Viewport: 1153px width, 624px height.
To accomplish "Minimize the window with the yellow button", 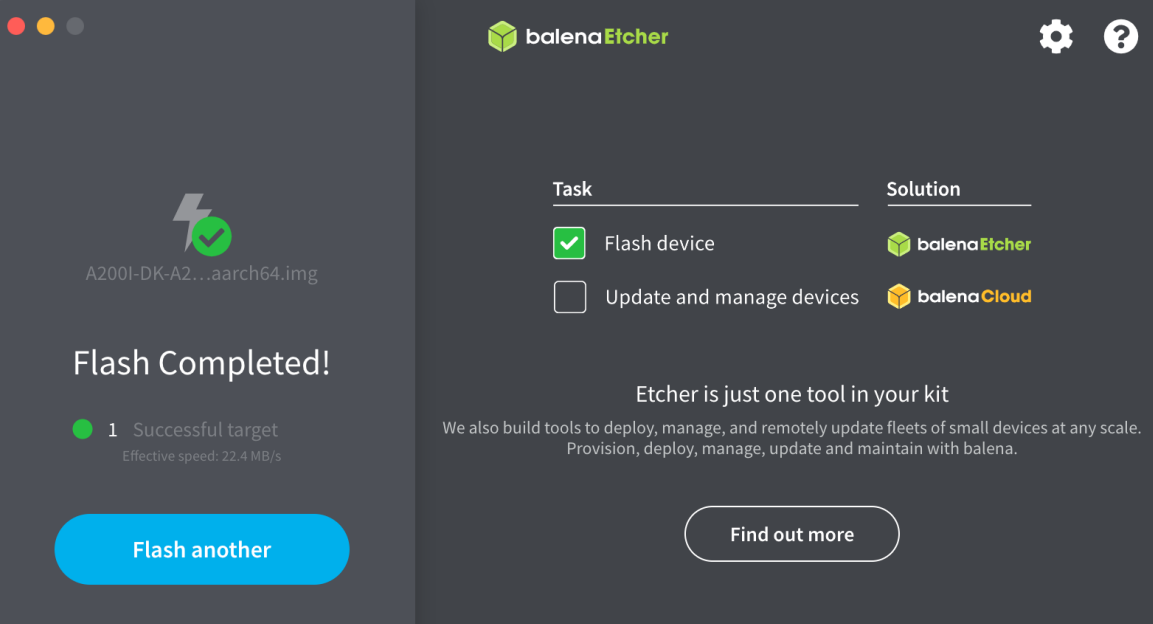I will click(46, 26).
